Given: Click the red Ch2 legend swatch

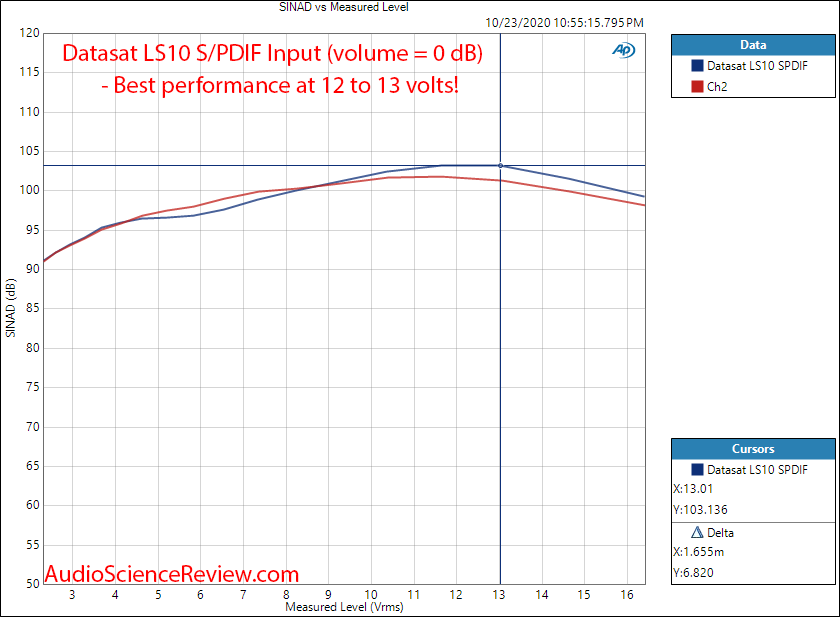Looking at the screenshot, I should (x=697, y=87).
